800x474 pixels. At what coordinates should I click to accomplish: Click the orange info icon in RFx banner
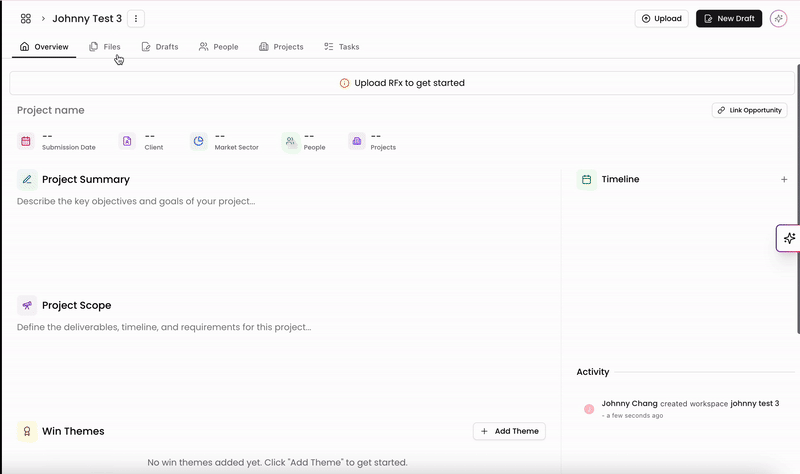pos(344,83)
